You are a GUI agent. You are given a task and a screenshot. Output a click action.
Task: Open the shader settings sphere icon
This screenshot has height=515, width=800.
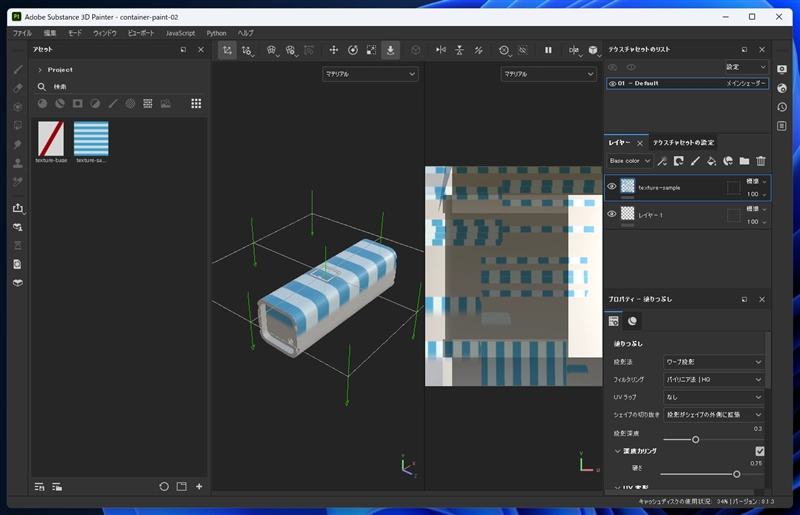coord(782,88)
